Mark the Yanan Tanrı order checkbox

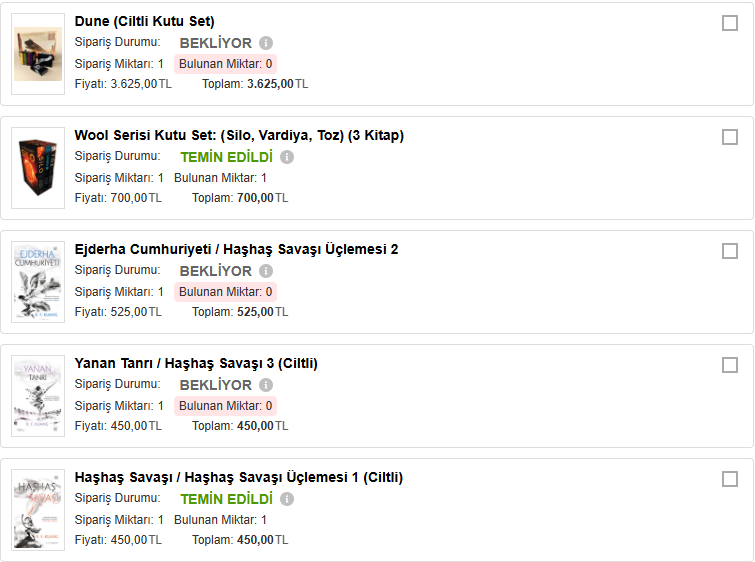click(730, 365)
